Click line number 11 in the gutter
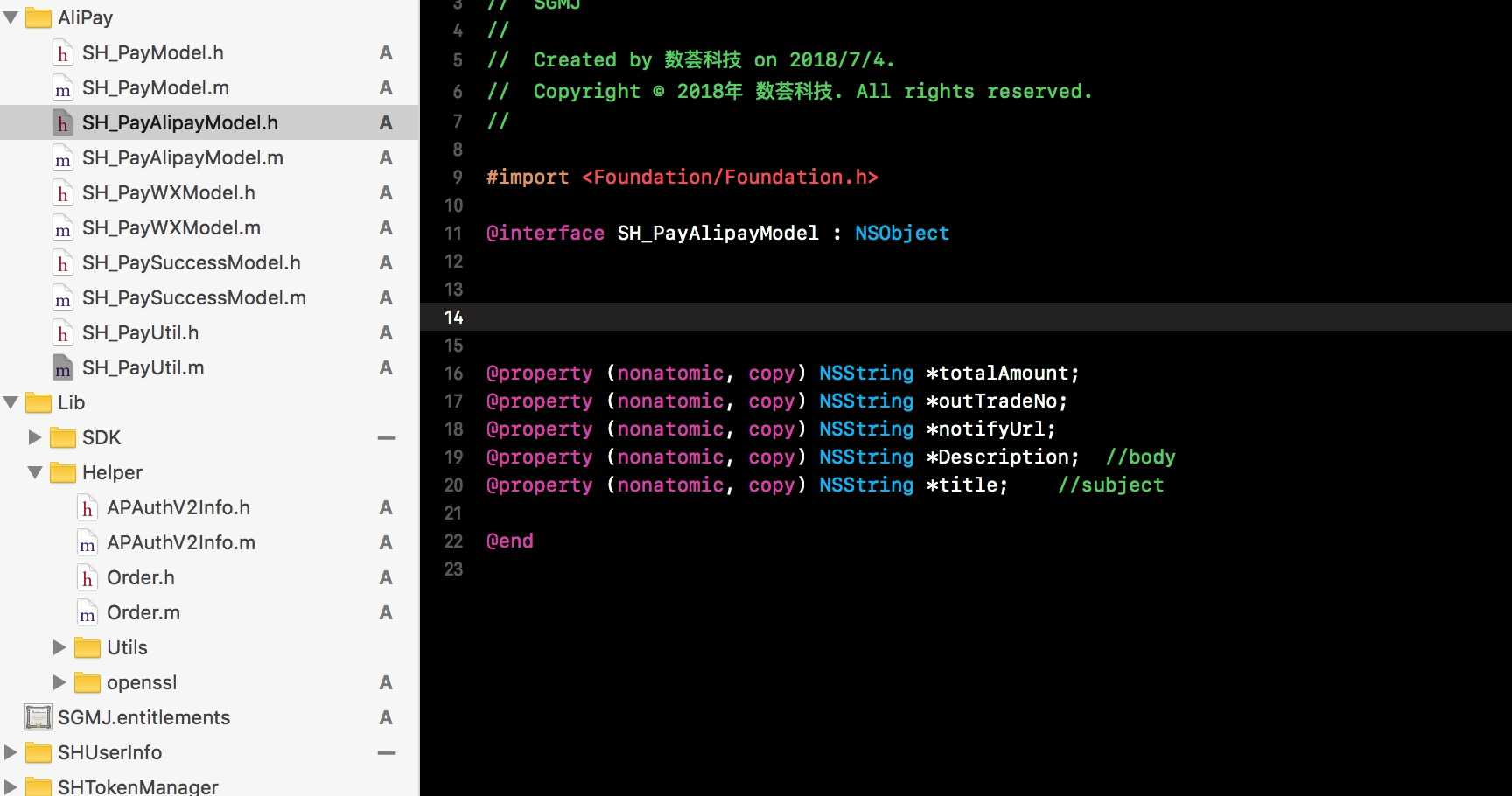This screenshot has width=1512, height=796. point(453,233)
